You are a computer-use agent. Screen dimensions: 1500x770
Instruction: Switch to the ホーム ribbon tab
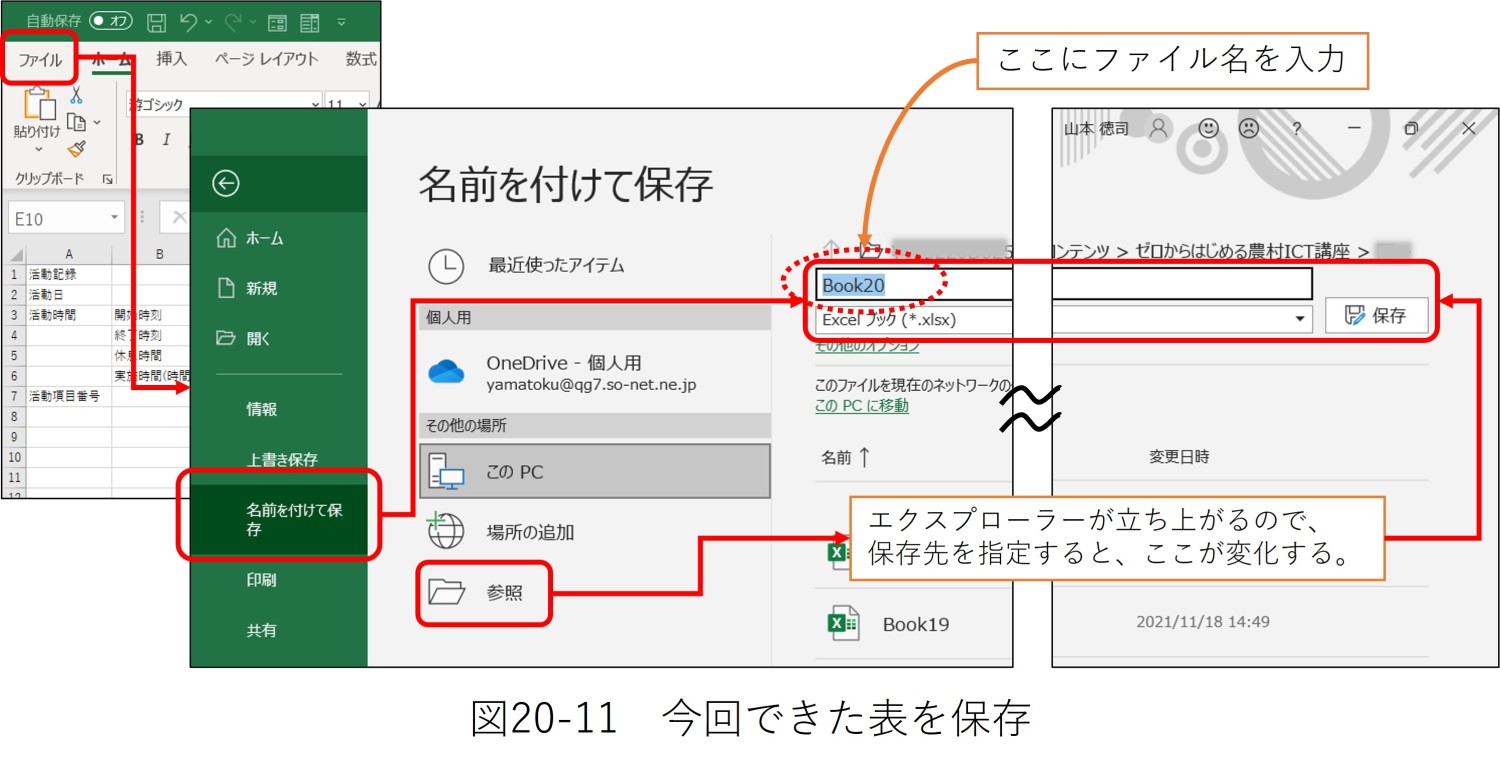111,60
